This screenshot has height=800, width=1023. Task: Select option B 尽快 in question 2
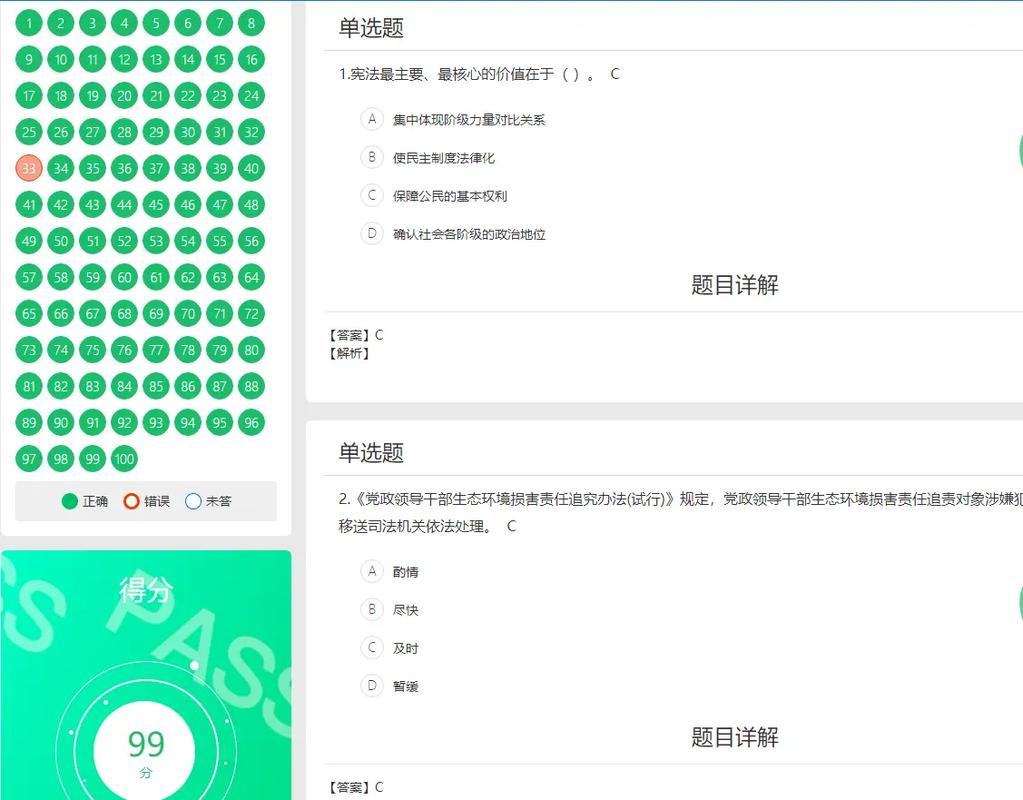click(x=372, y=609)
